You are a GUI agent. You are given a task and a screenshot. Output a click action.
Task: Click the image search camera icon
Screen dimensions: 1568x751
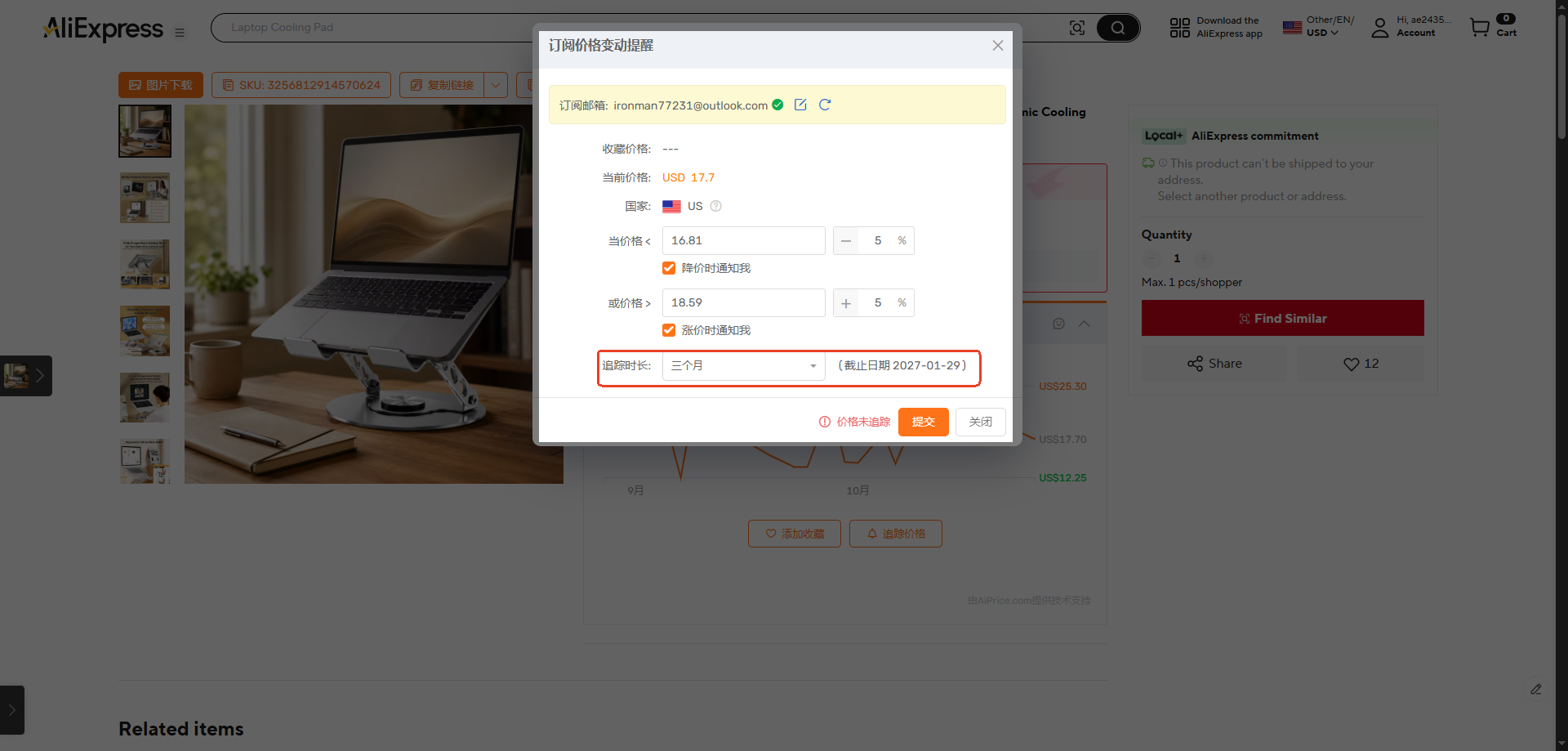[1077, 28]
